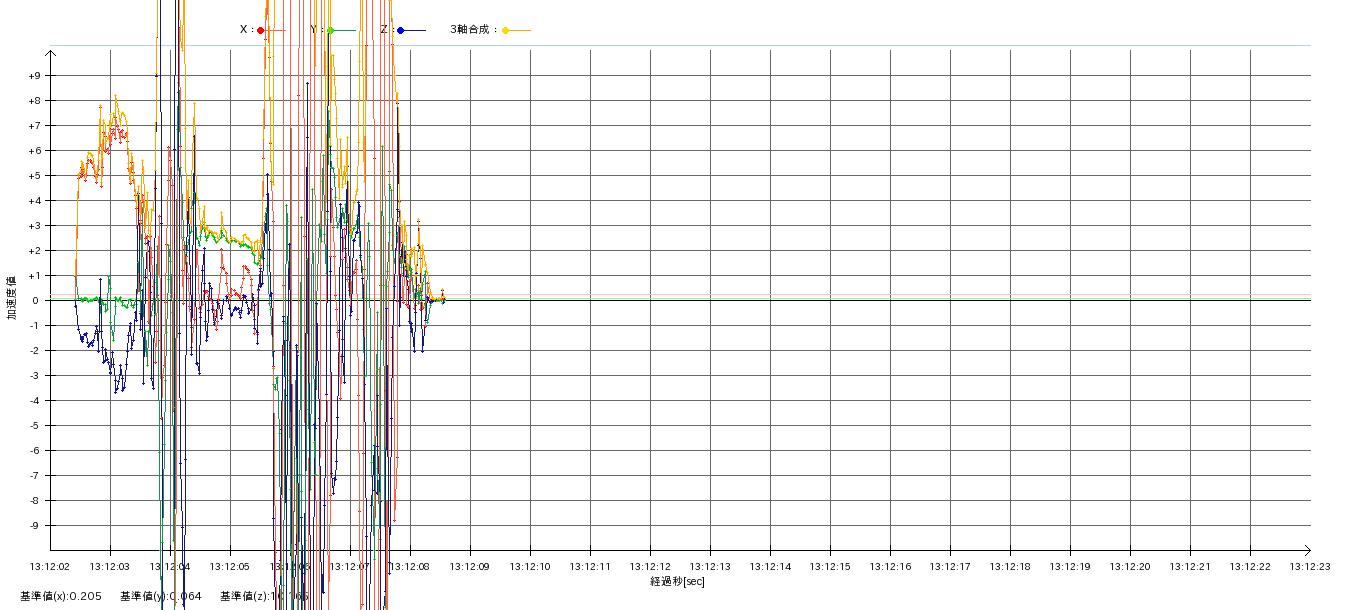This screenshot has height=610, width=1350.
Task: Click the 基準値(z) baseline label
Action: click(264, 596)
